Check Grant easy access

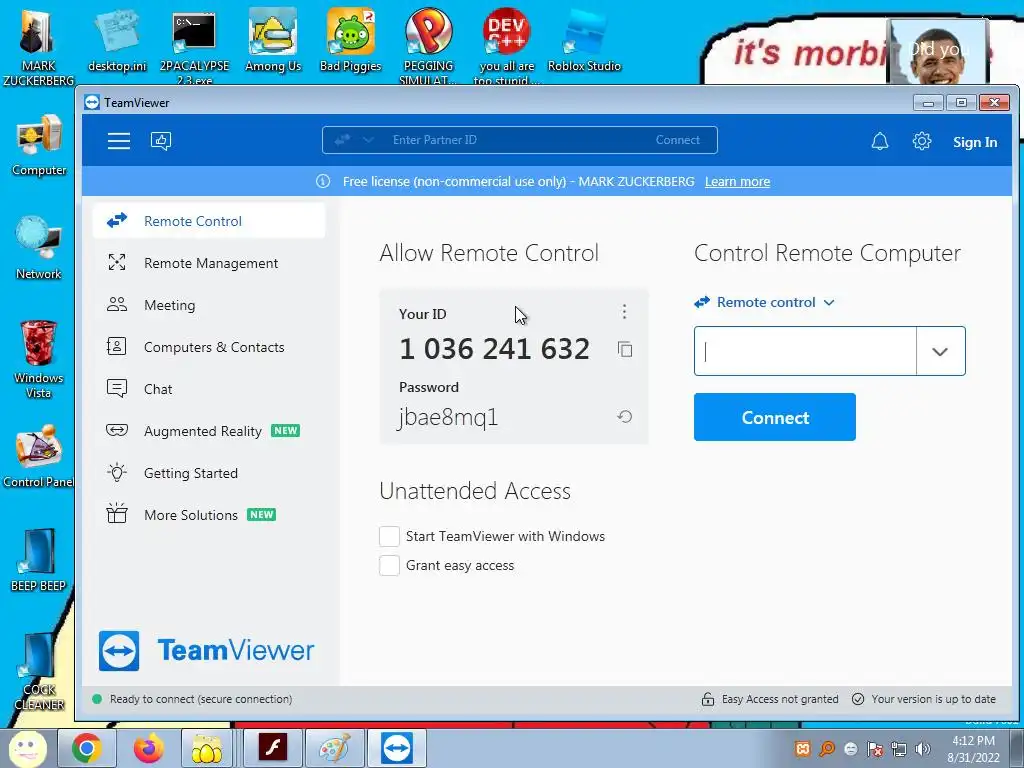[389, 566]
